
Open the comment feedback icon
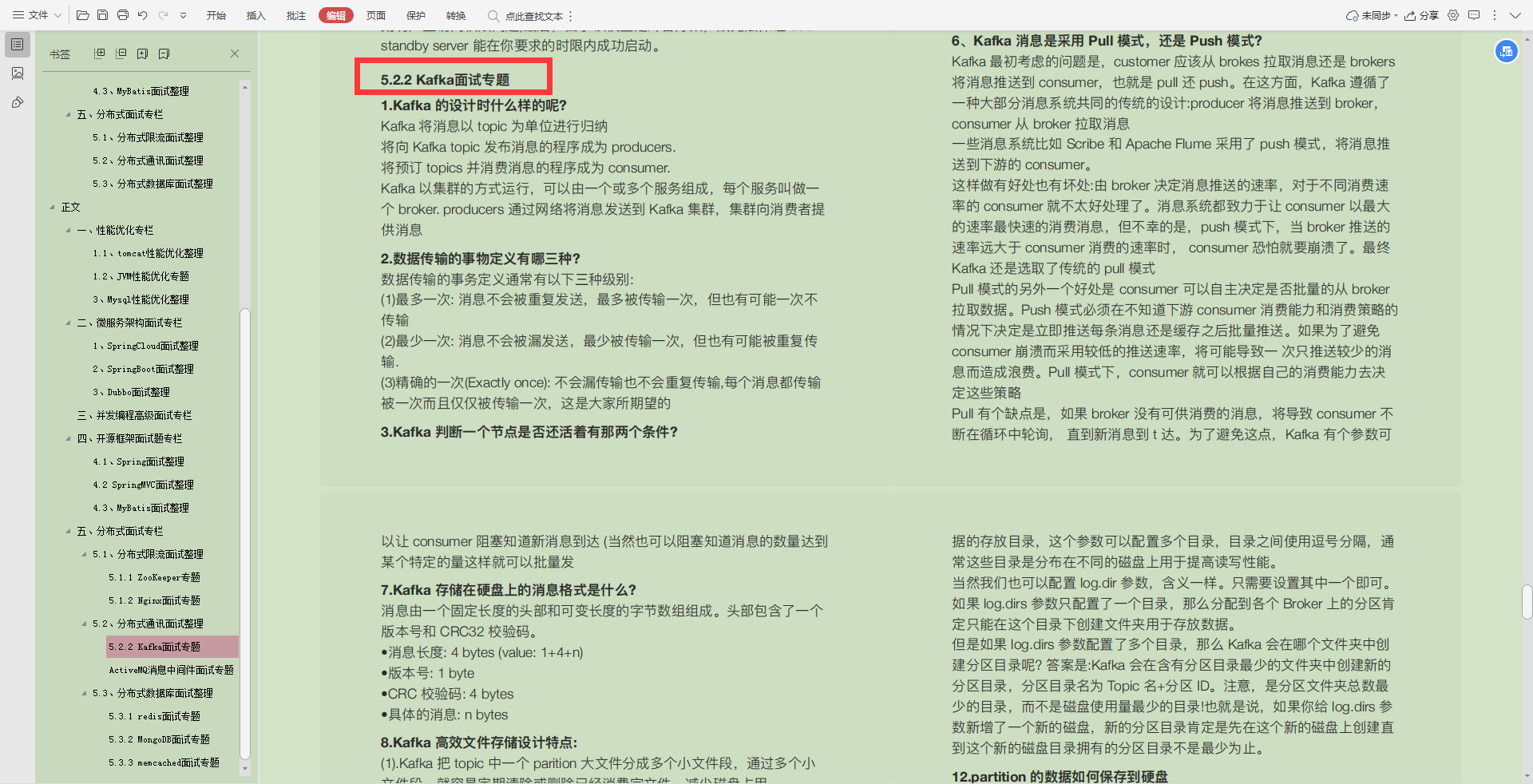pyautogui.click(x=1474, y=15)
